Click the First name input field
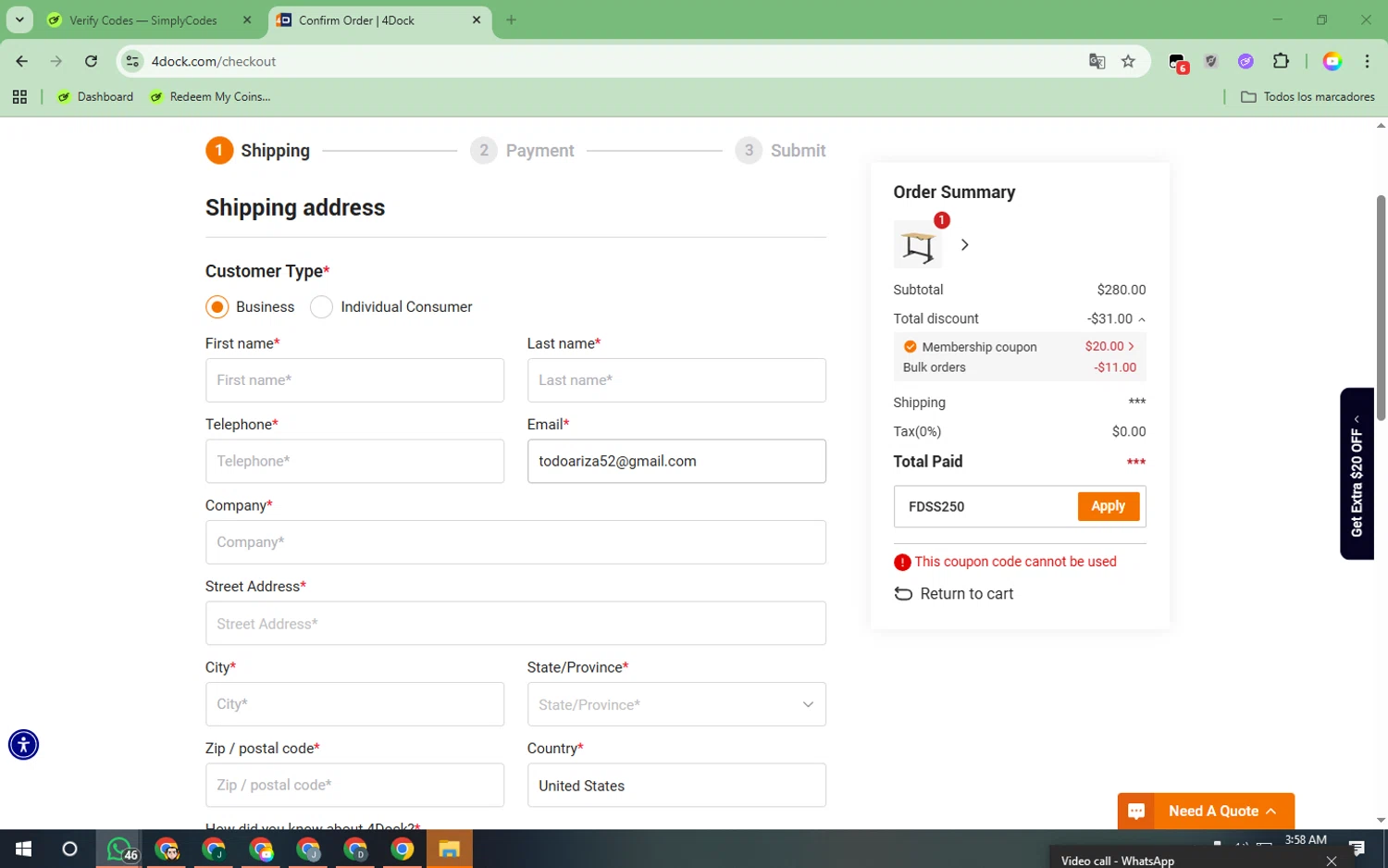1388x868 pixels. 354,380
